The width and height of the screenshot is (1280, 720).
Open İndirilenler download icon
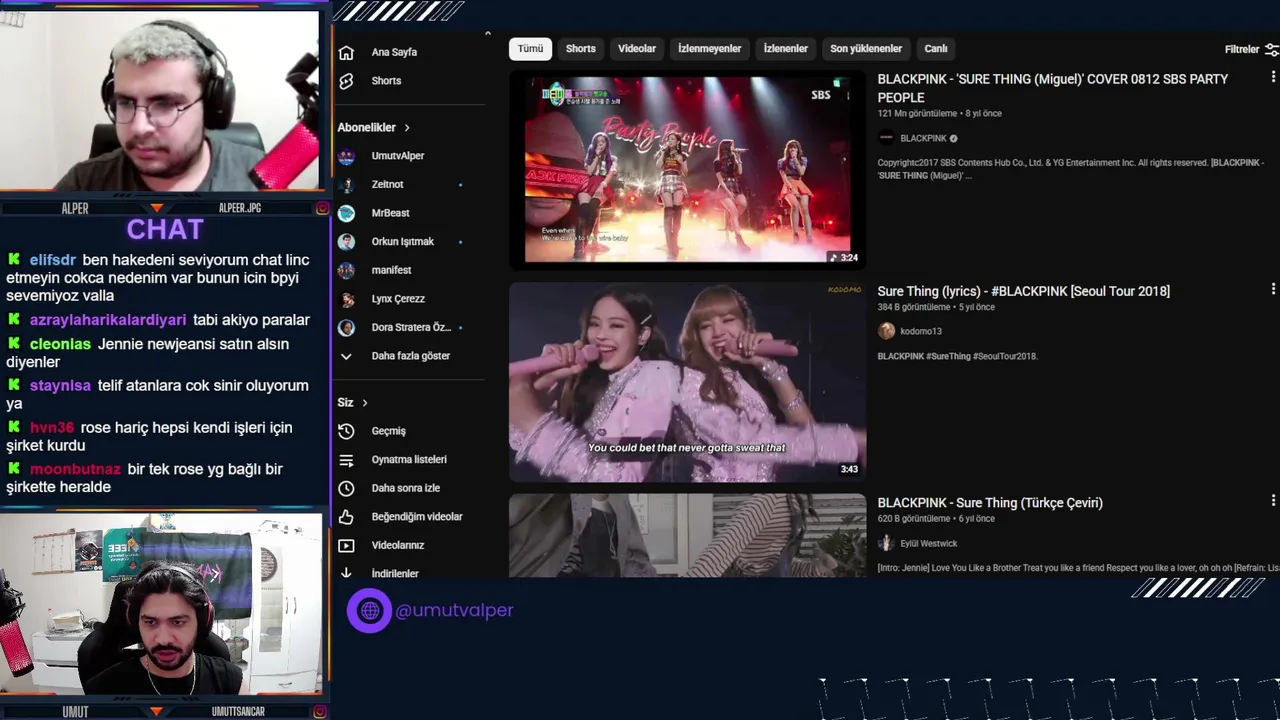[x=346, y=573]
